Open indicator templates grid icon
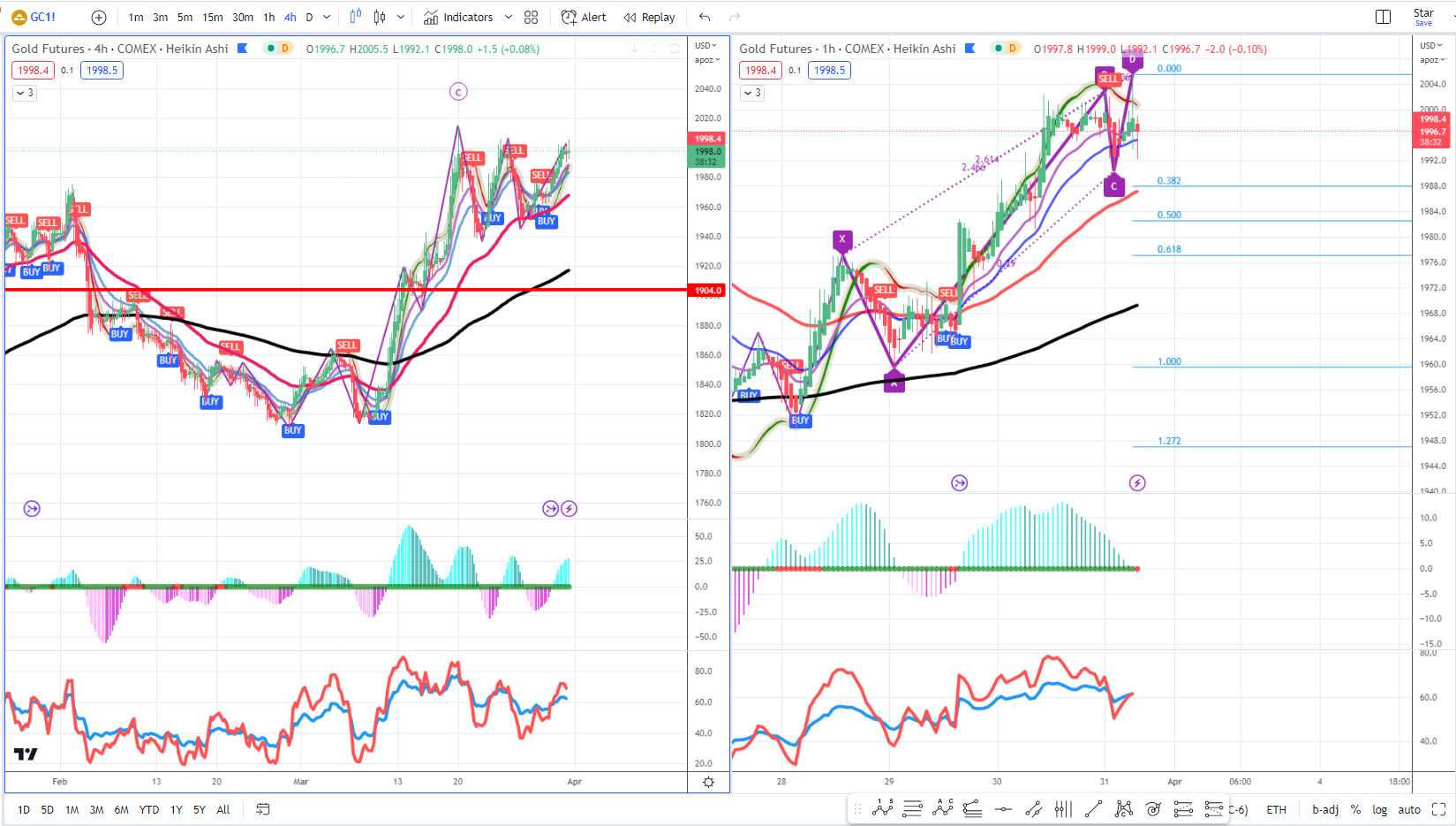 (x=531, y=17)
